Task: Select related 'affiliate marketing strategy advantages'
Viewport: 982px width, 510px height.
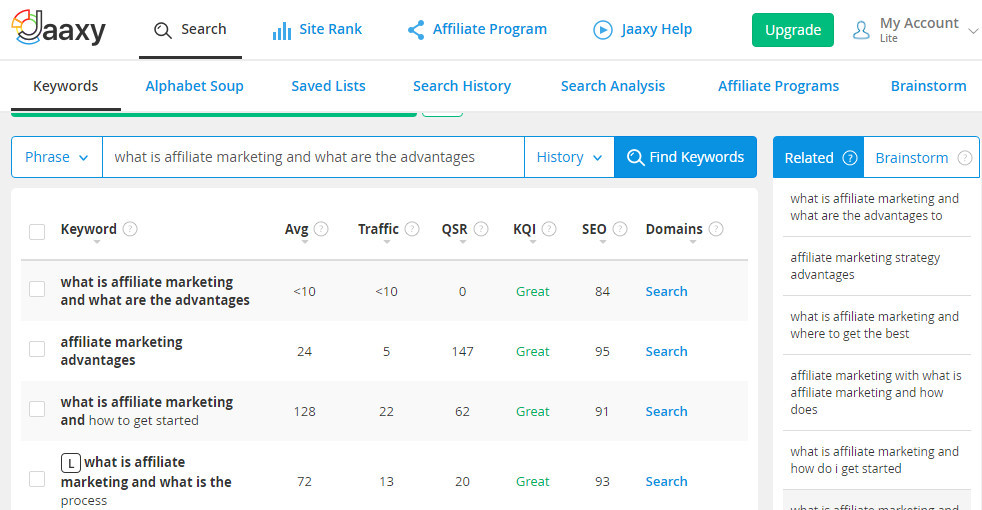Action: 876,266
